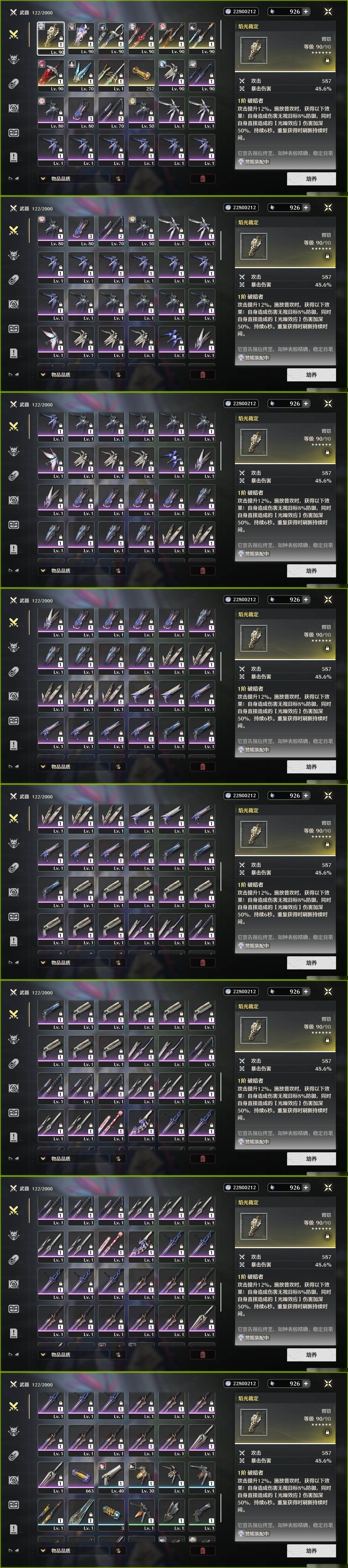Image resolution: width=348 pixels, height=1568 pixels.
Task: Collapse the sidebar using arrows toggle in topmost panel
Action: (13, 178)
